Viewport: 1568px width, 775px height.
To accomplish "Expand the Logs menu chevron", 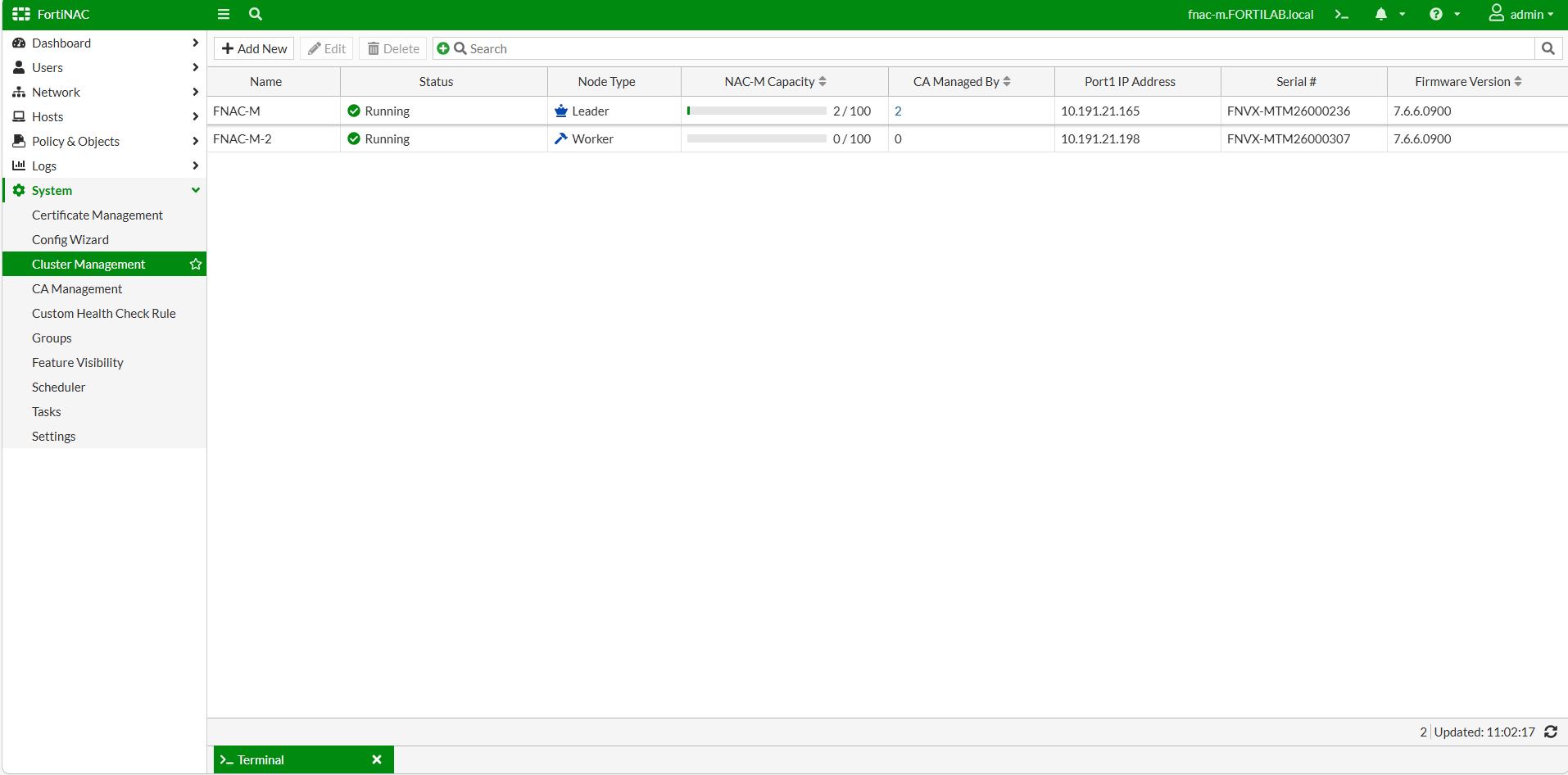I will coord(195,165).
